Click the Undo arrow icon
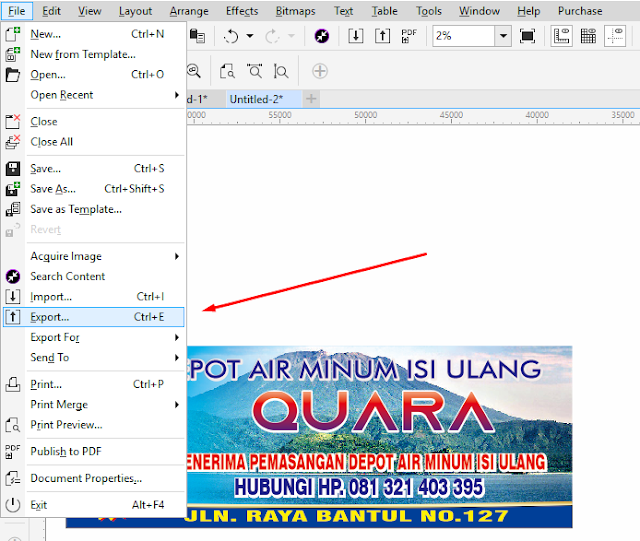This screenshot has width=640, height=541. tap(231, 36)
